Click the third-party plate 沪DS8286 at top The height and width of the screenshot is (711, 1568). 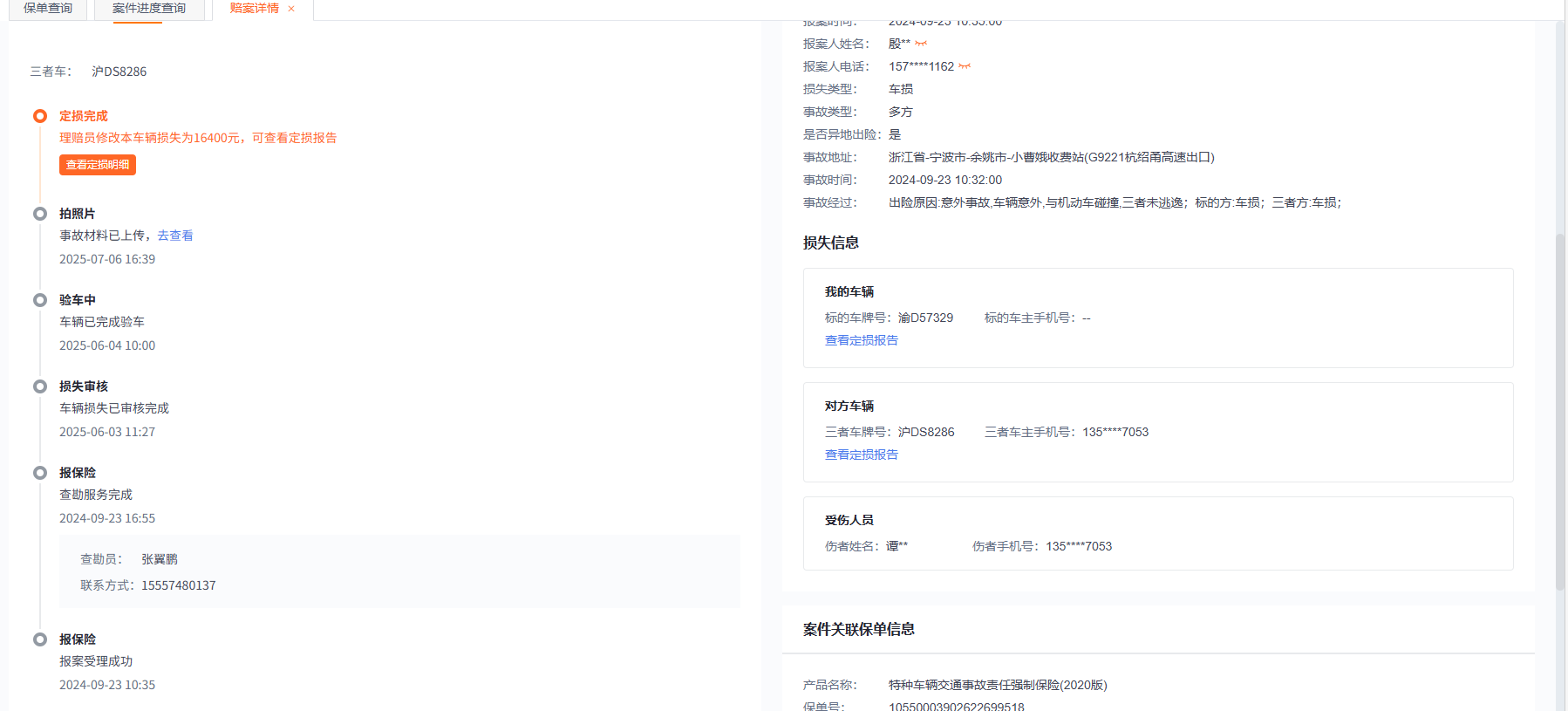point(119,72)
